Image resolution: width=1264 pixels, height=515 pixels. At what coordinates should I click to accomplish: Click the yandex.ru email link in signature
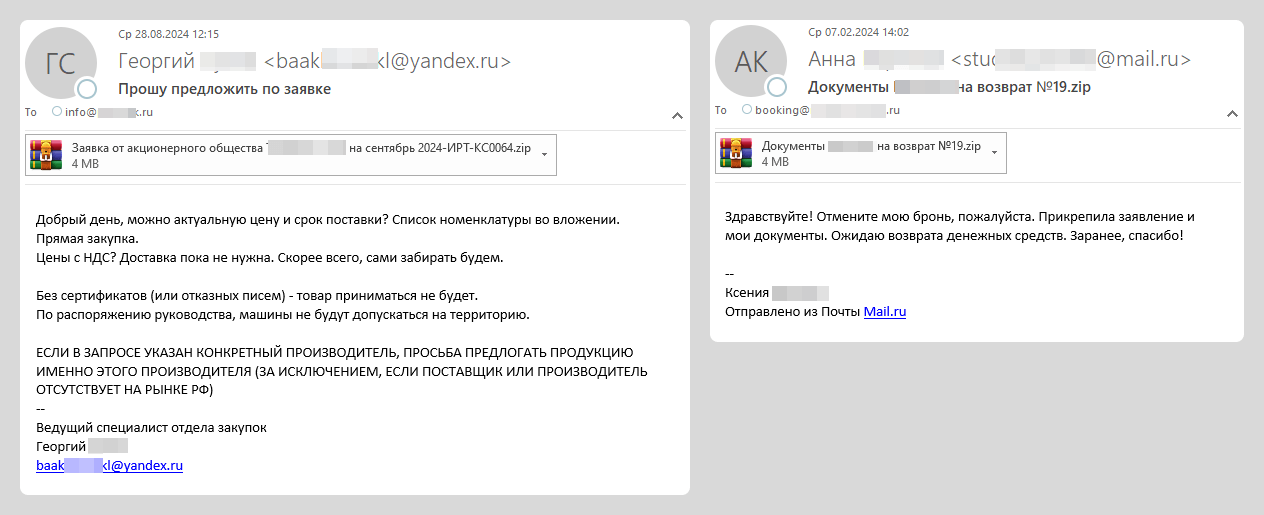(109, 465)
